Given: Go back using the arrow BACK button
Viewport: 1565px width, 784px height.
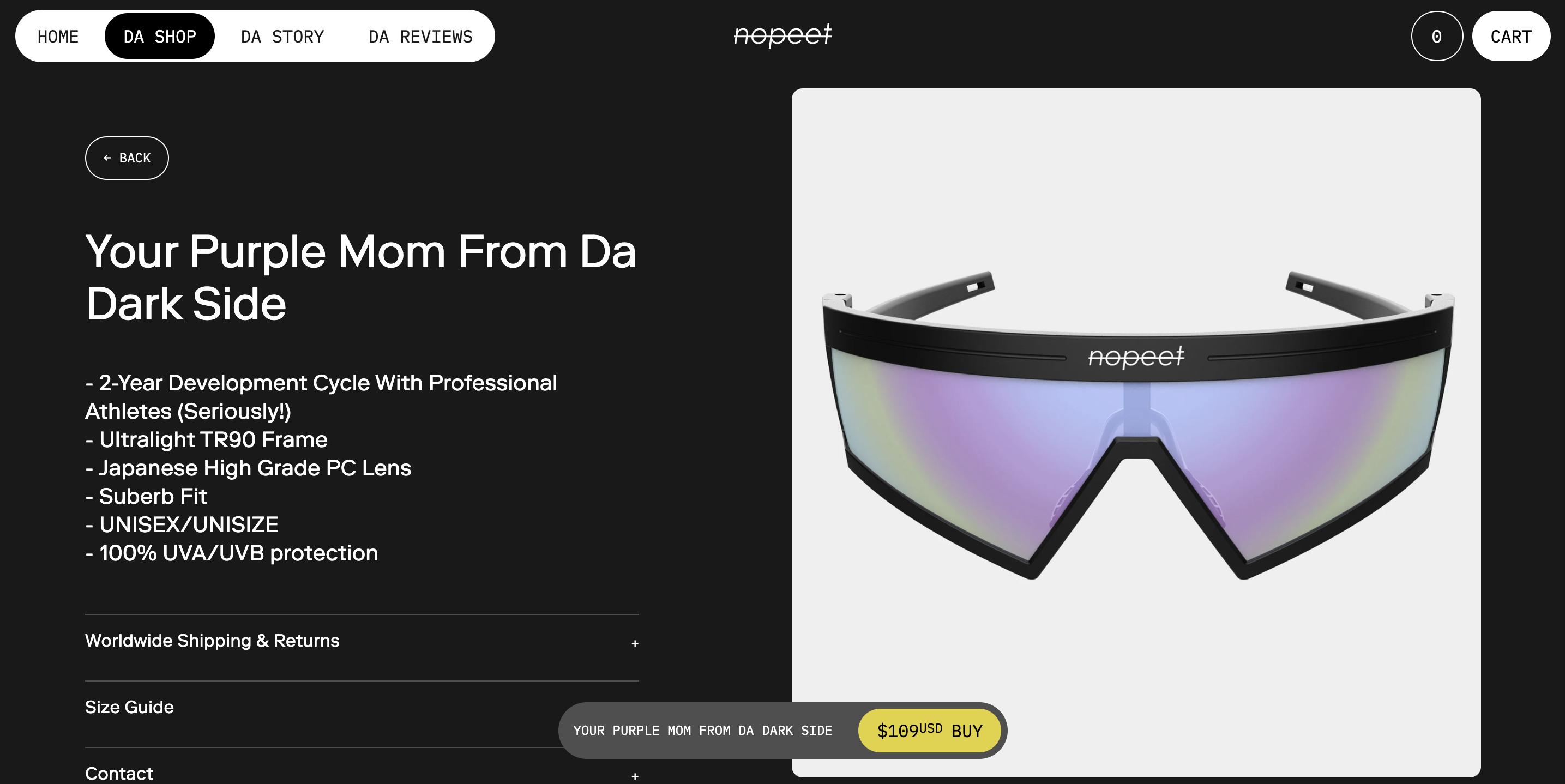Looking at the screenshot, I should coord(127,158).
